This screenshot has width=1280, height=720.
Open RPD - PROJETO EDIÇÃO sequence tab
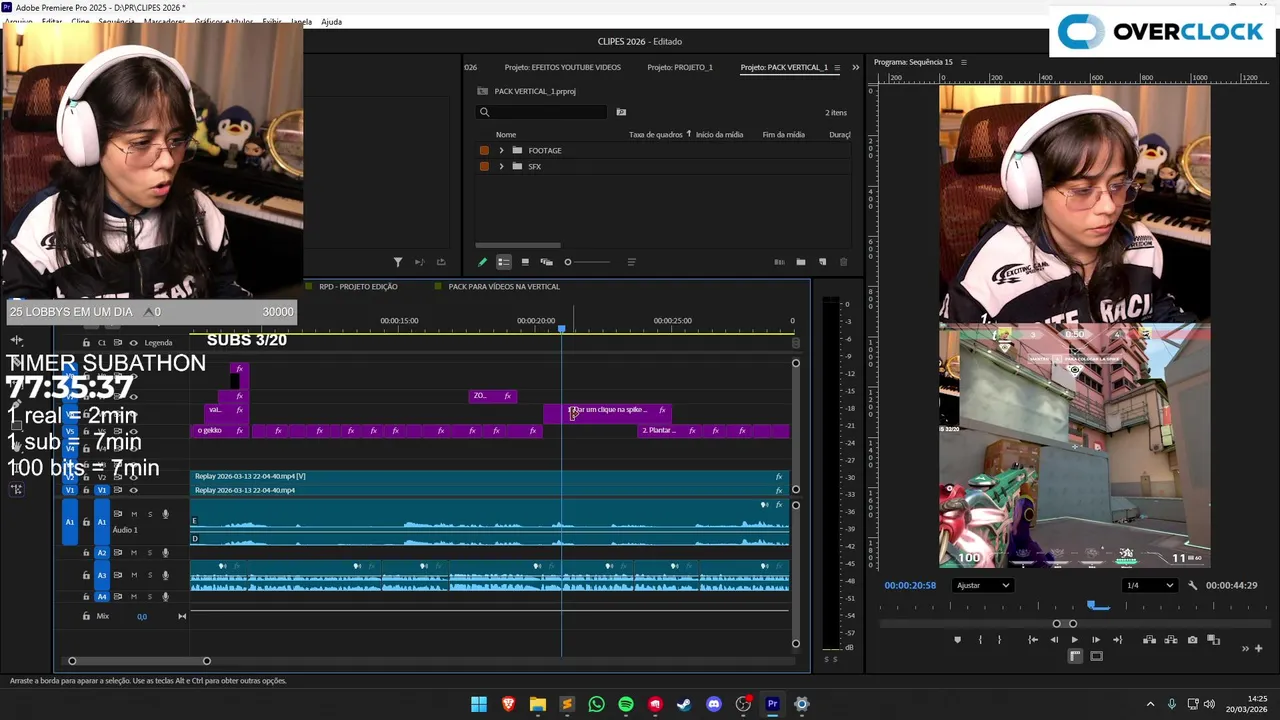tap(358, 286)
